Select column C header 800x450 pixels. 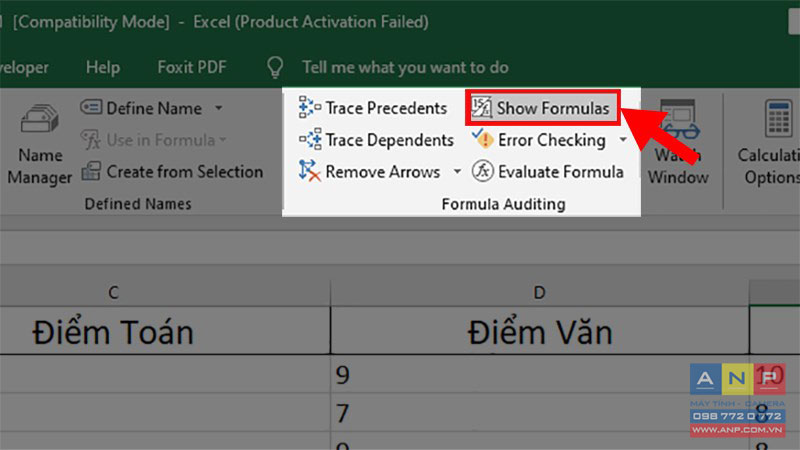pos(165,293)
